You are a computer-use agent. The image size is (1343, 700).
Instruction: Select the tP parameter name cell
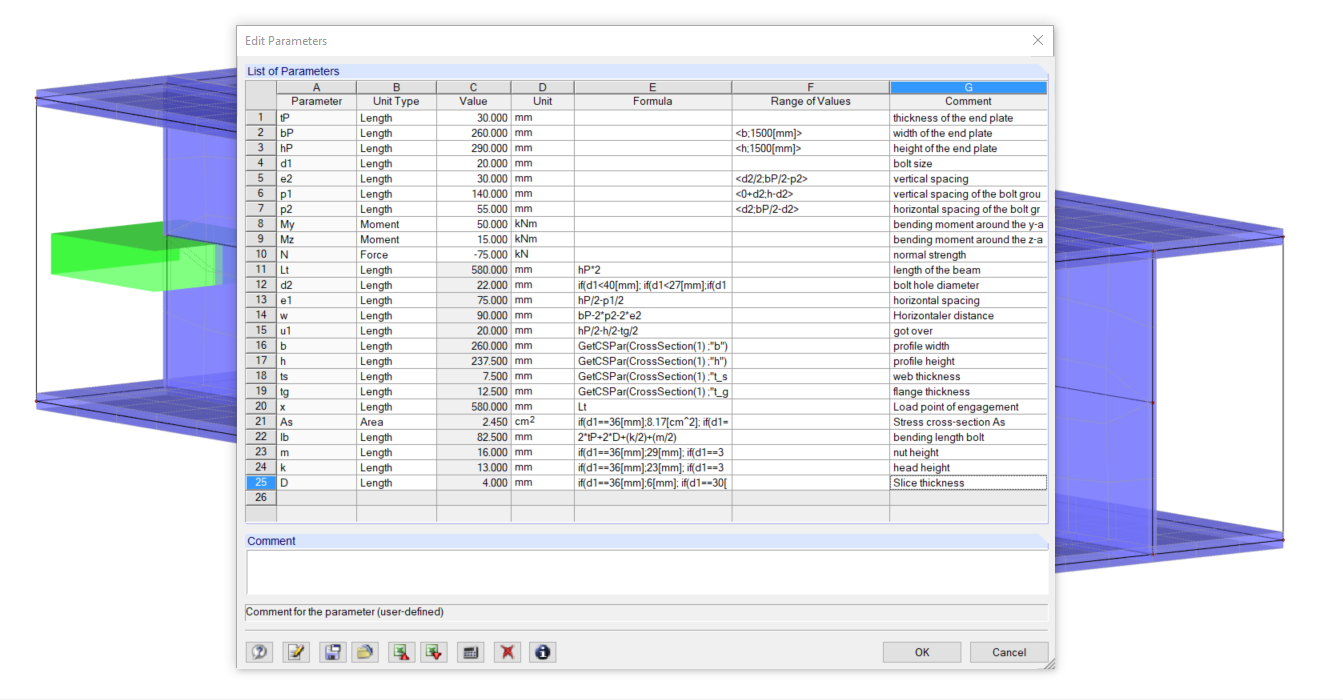[316, 117]
